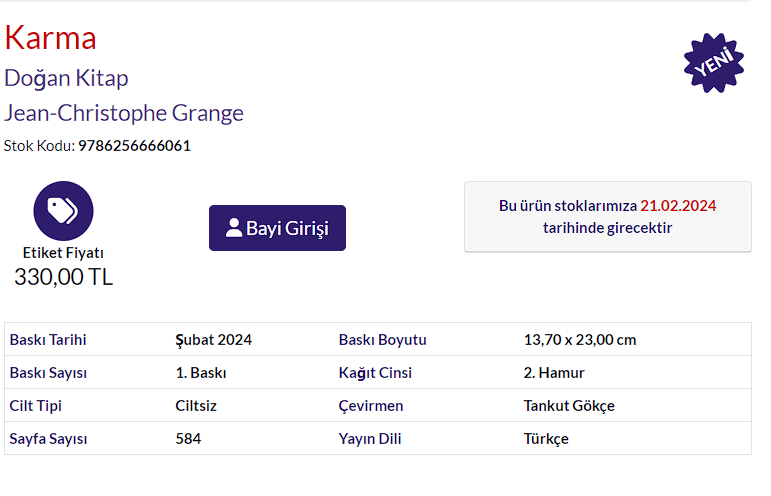Open author Jean-Christophe Grange link
771x496 pixels.
coord(124,113)
